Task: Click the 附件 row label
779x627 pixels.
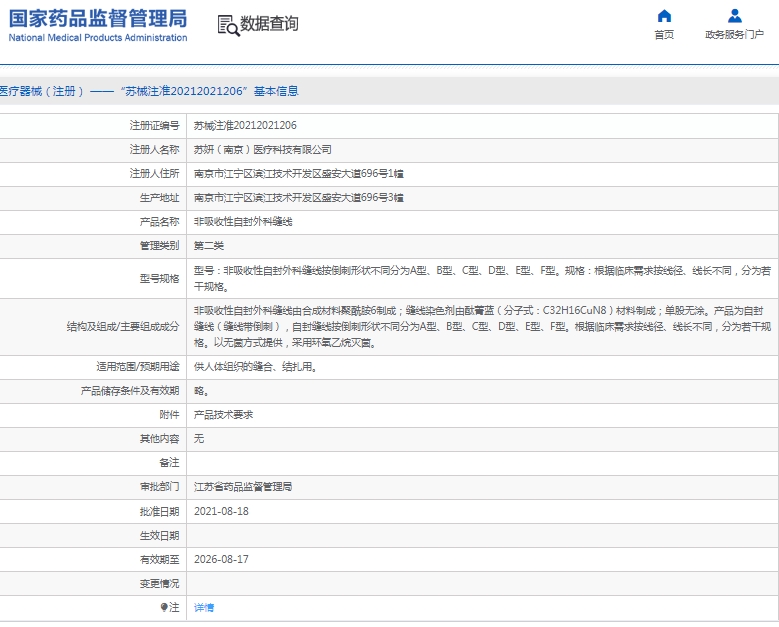Action: point(169,414)
